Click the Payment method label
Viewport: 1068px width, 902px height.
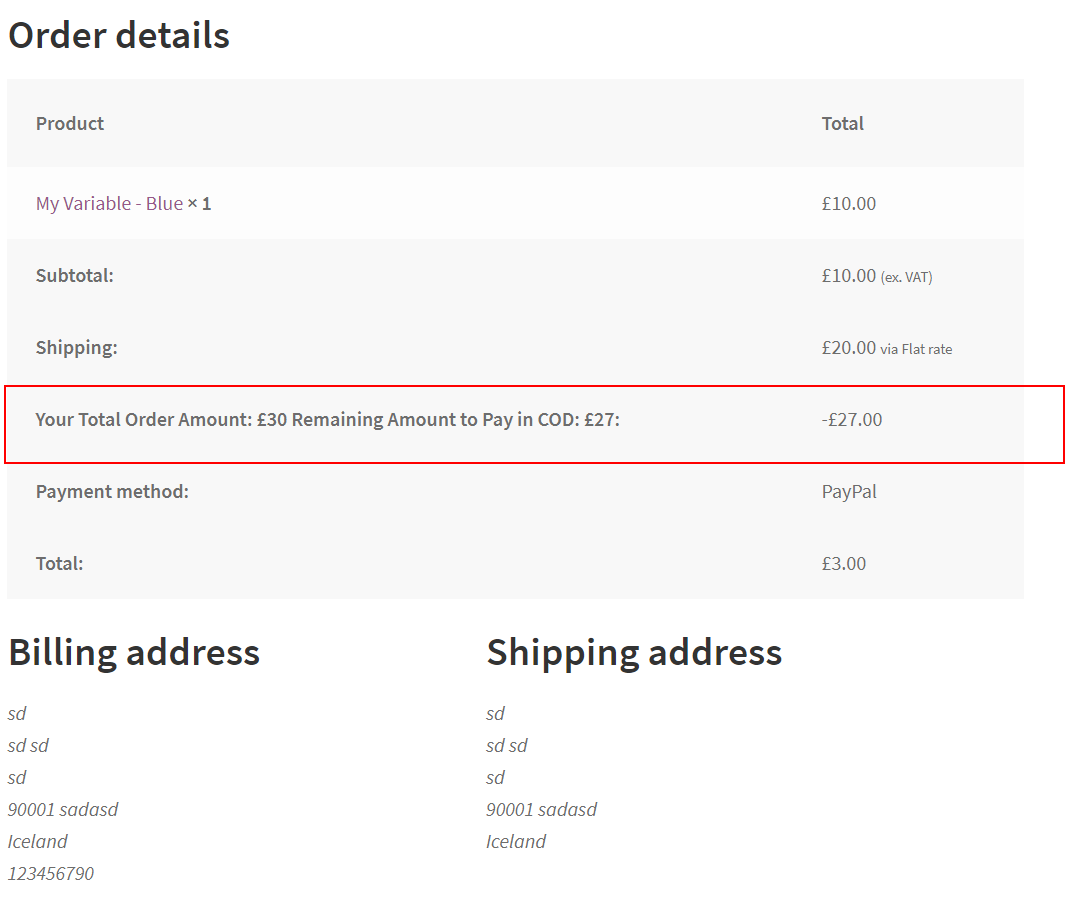click(112, 492)
